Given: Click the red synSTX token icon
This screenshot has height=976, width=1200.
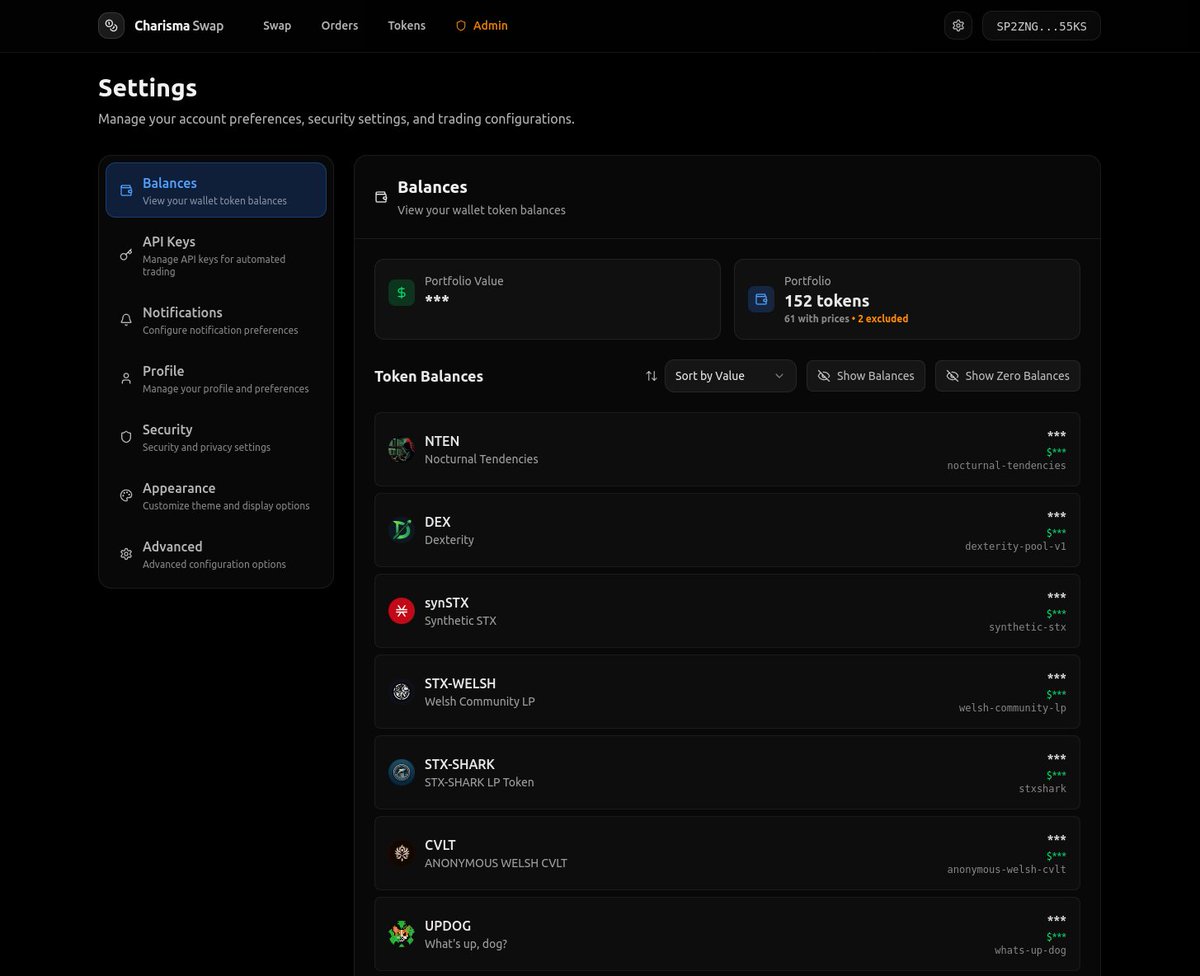Looking at the screenshot, I should (401, 611).
